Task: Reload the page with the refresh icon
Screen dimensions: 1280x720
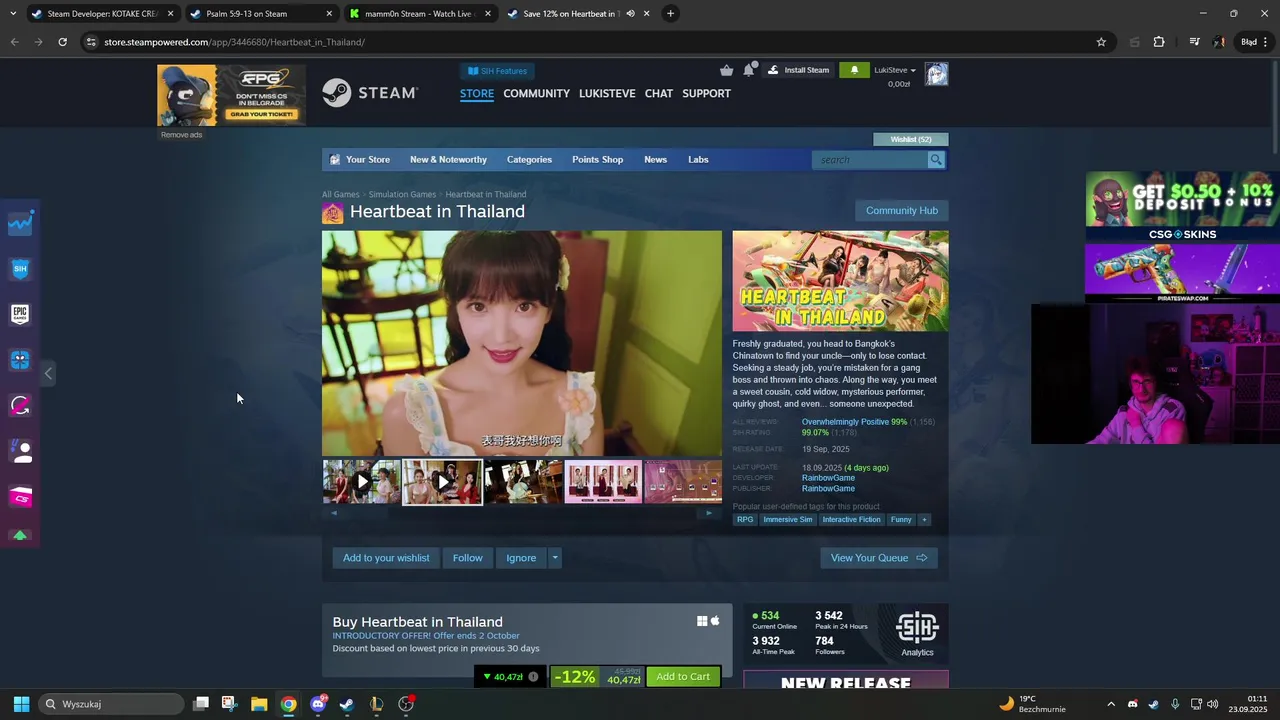Action: [x=62, y=42]
